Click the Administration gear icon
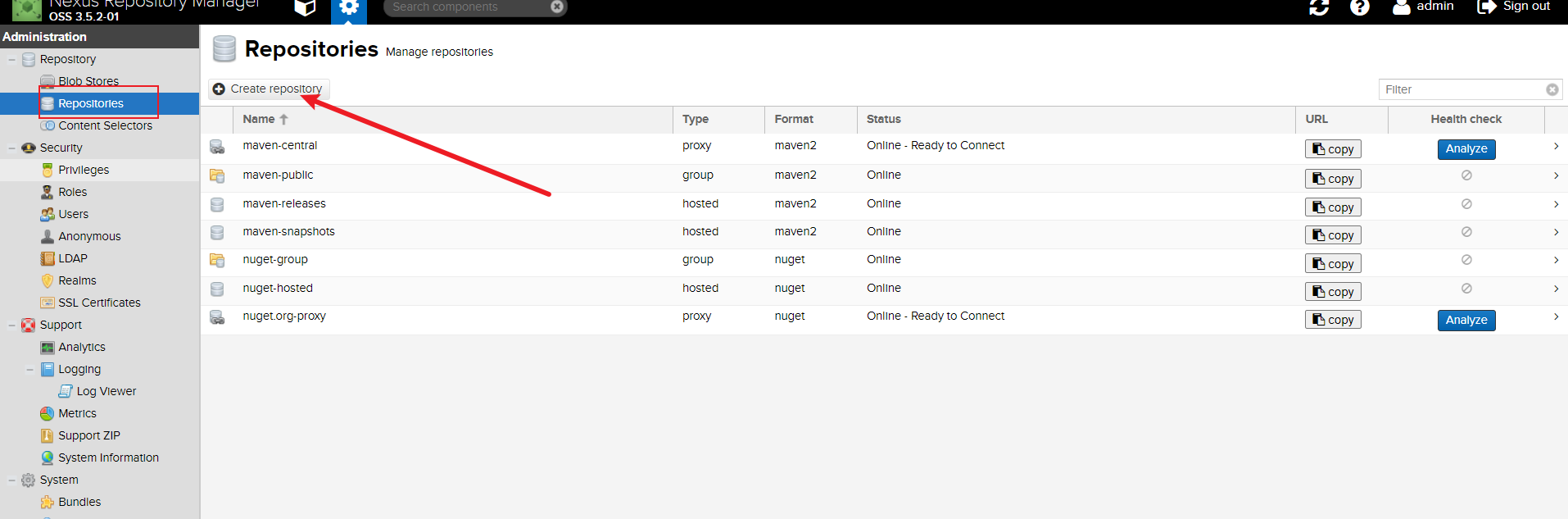This screenshot has height=519, width=1568. pyautogui.click(x=349, y=7)
